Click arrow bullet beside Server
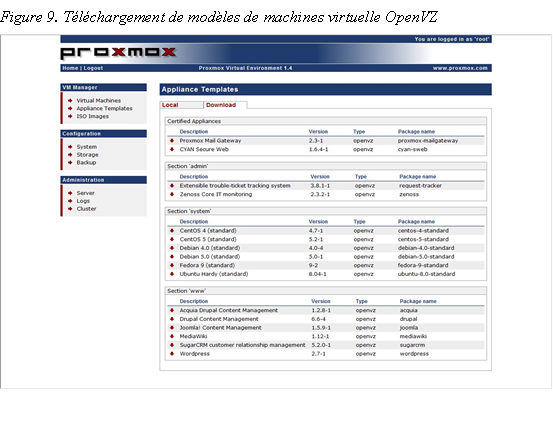The height and width of the screenshot is (431, 553). (x=70, y=193)
